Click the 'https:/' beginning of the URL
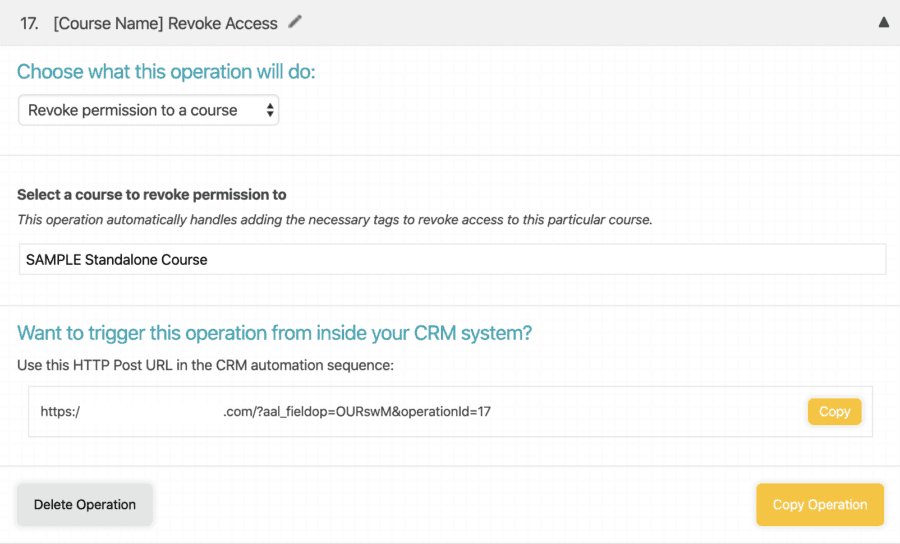 tap(60, 411)
